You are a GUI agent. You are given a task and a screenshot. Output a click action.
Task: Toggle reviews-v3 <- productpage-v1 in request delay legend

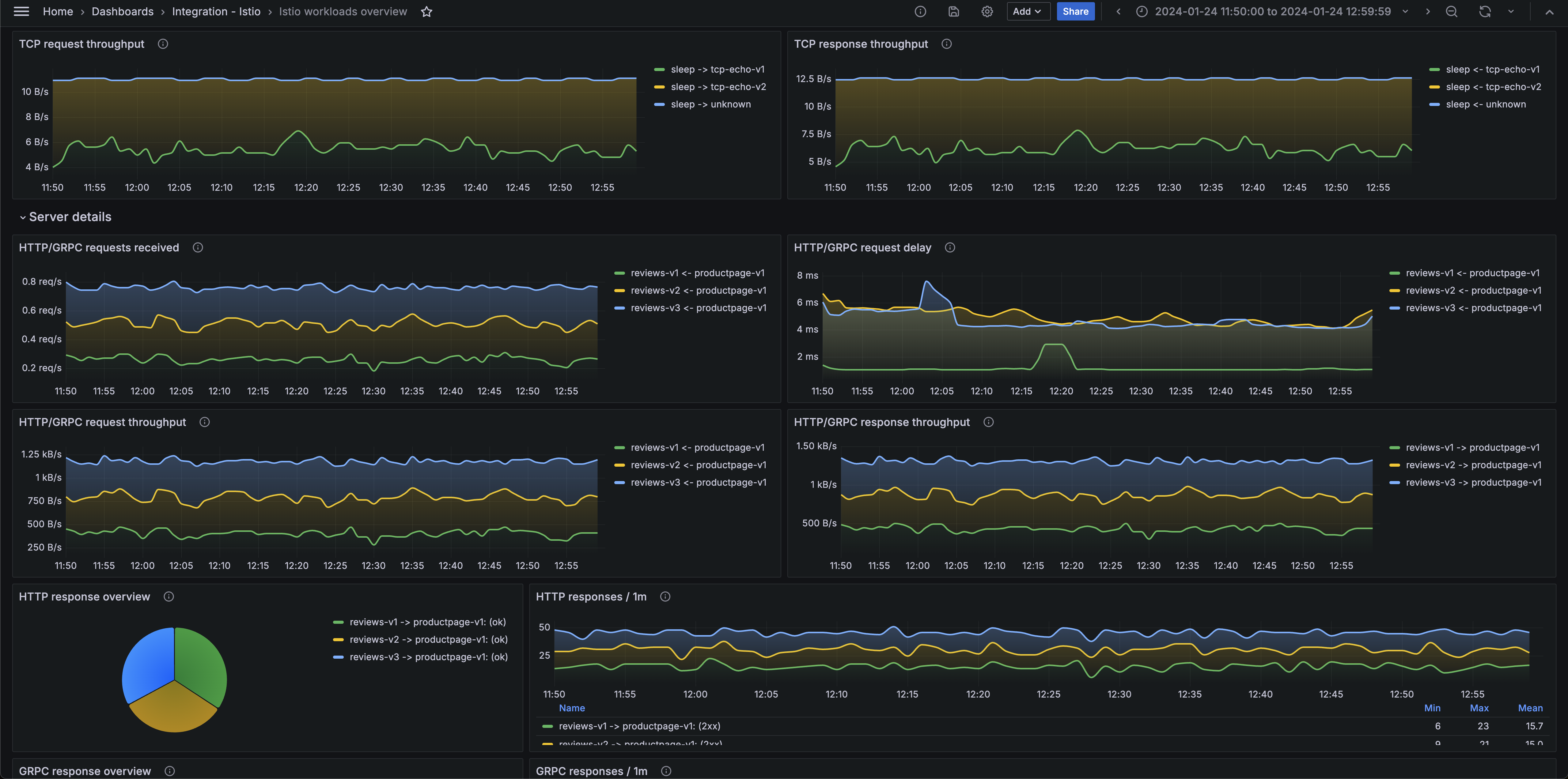click(1473, 308)
